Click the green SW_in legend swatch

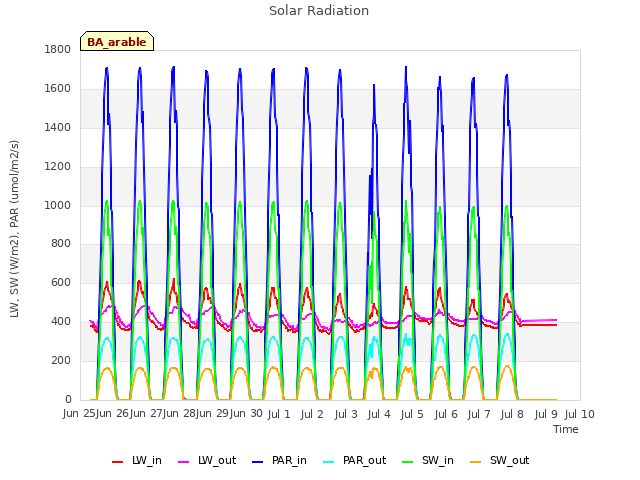(x=408, y=462)
